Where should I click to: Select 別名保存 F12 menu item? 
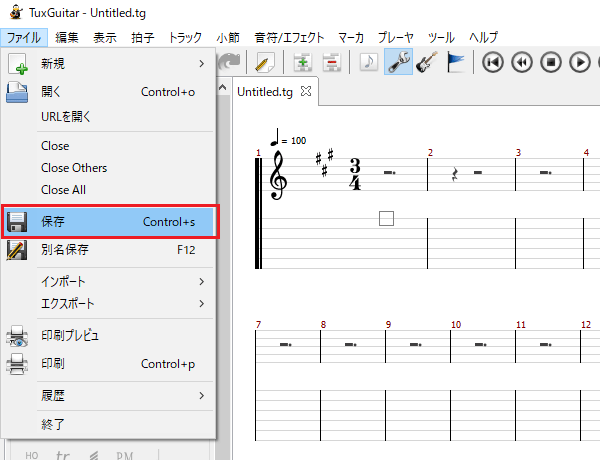point(108,250)
